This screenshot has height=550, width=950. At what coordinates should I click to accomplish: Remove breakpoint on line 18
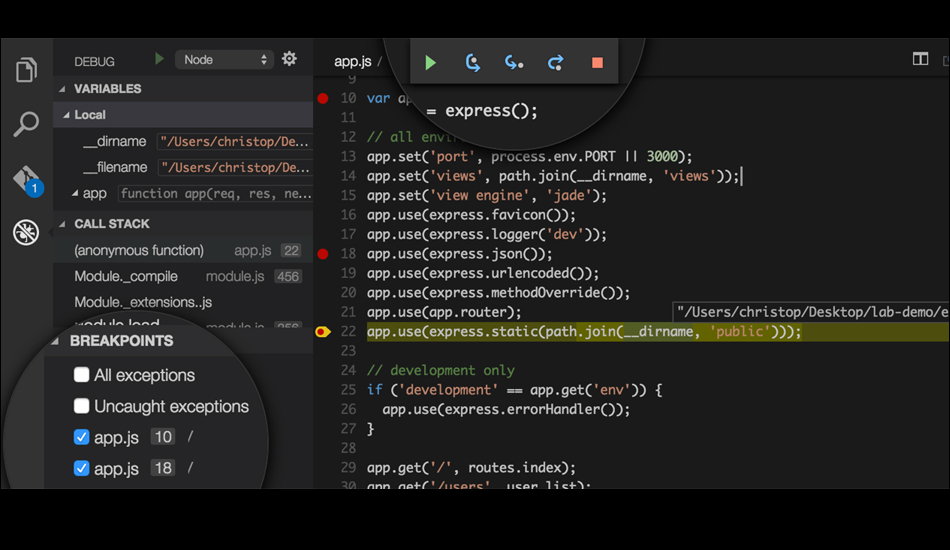click(x=323, y=254)
